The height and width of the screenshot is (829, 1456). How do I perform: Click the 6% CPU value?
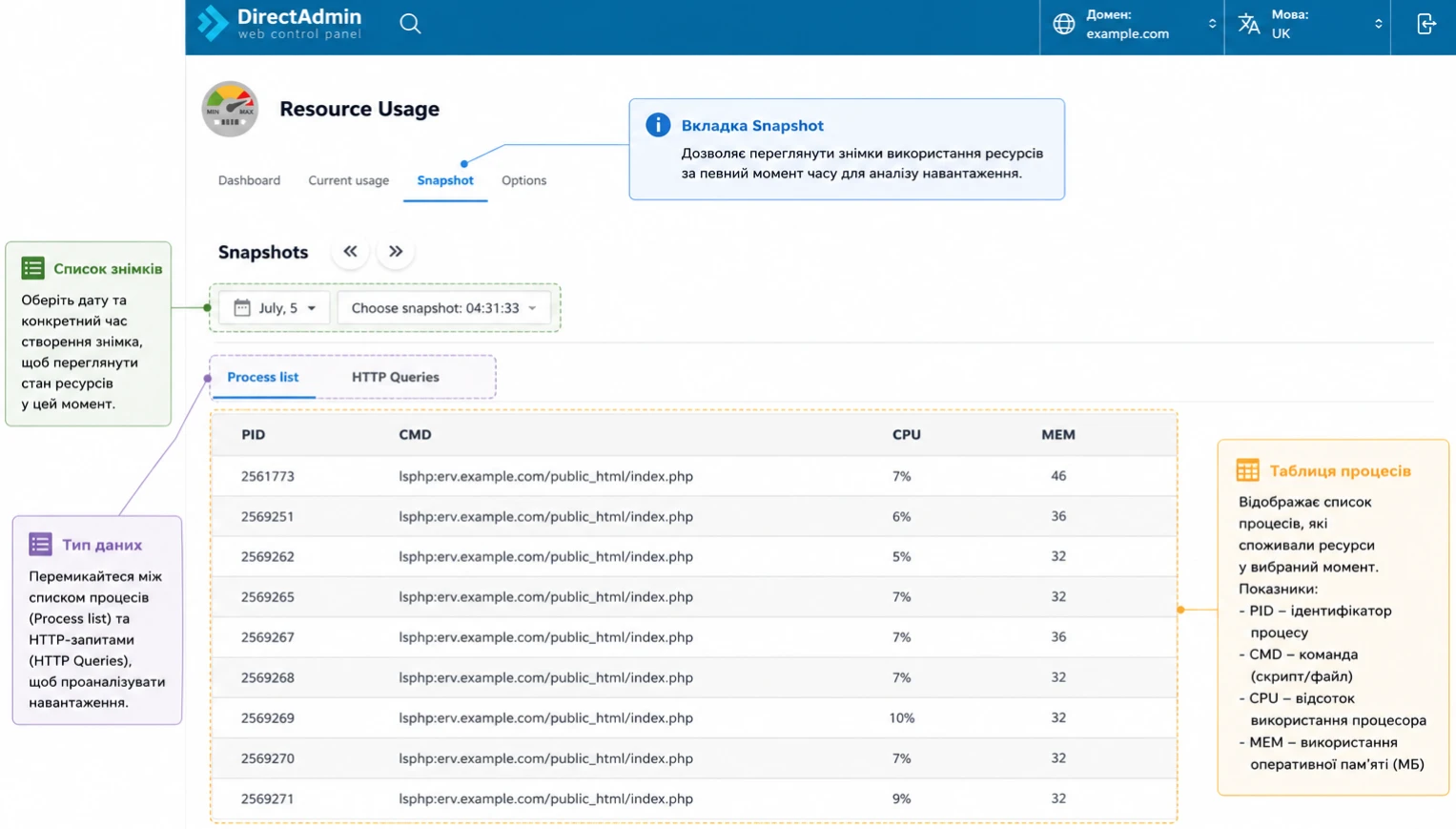(902, 516)
